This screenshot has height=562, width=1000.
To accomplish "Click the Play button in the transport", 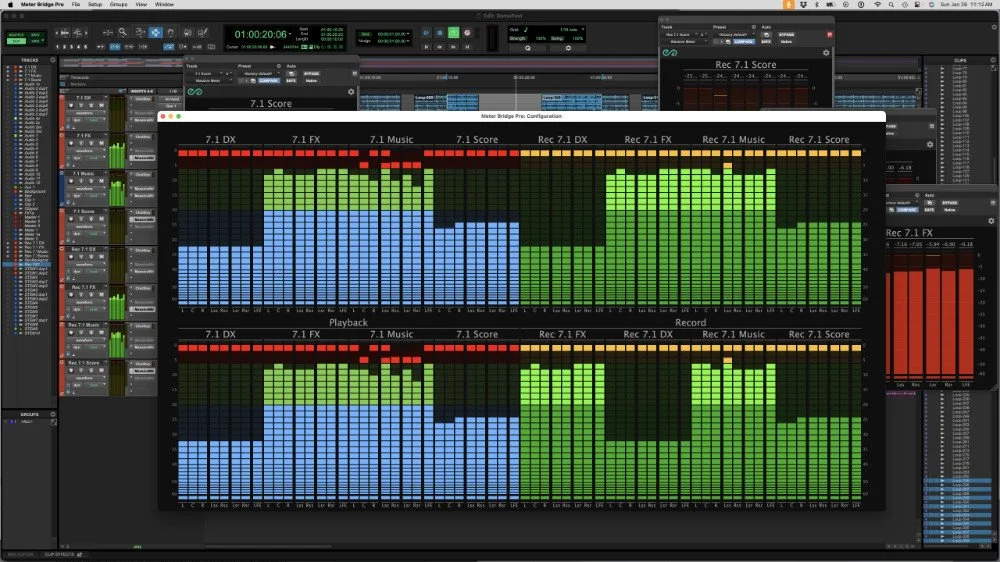I will [453, 33].
